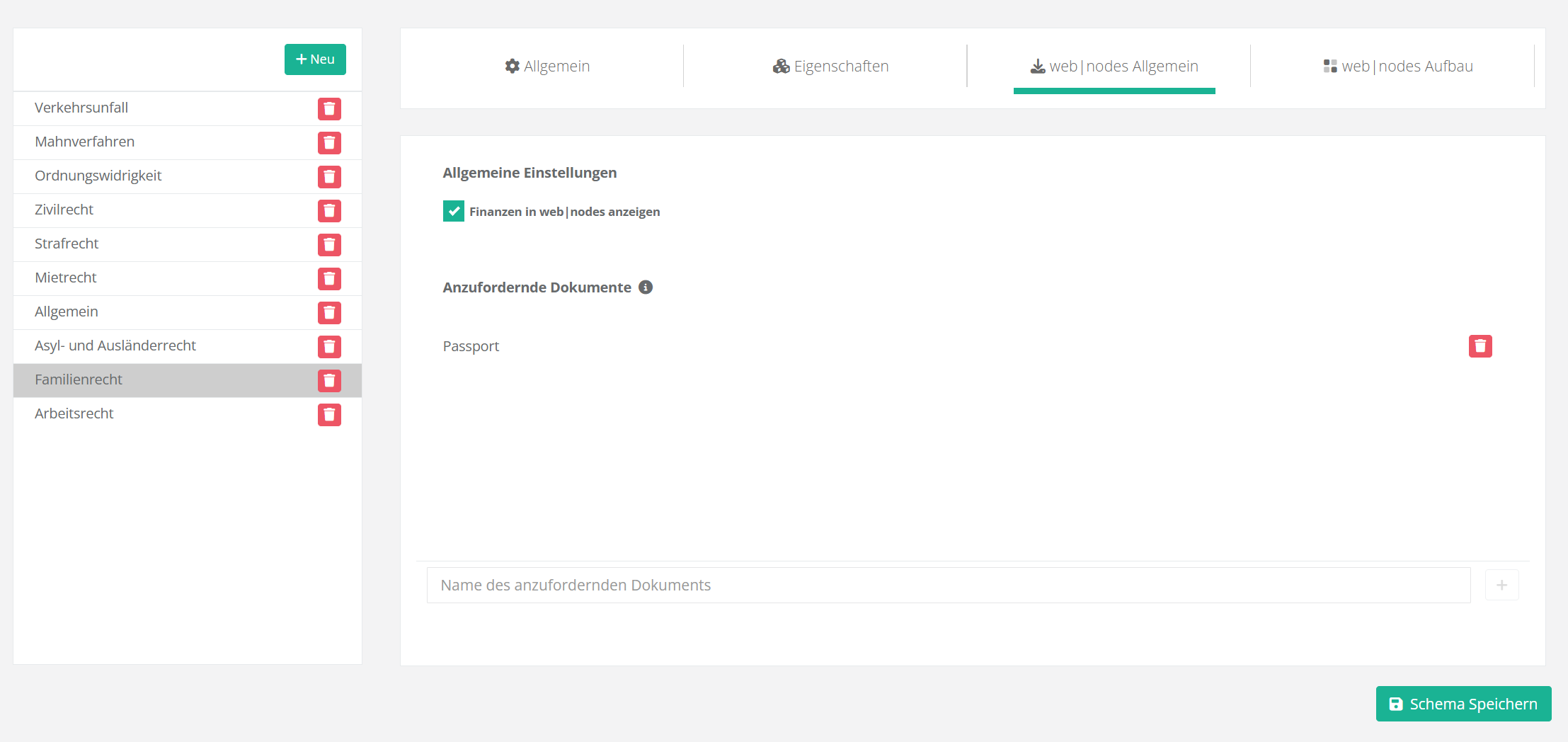Click info icon beside Anzufordernde Dokumente

click(x=645, y=287)
